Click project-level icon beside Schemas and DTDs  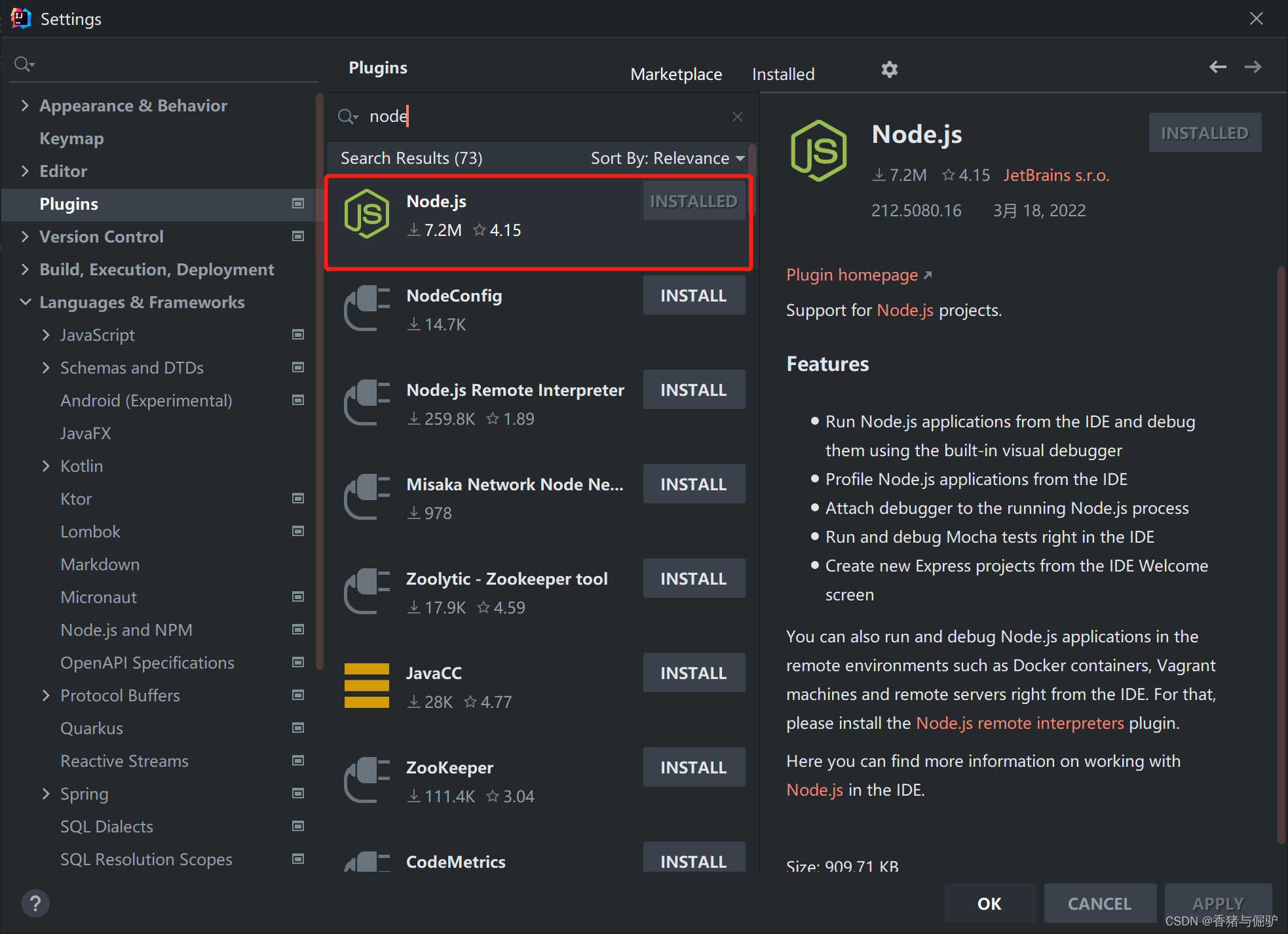(298, 368)
